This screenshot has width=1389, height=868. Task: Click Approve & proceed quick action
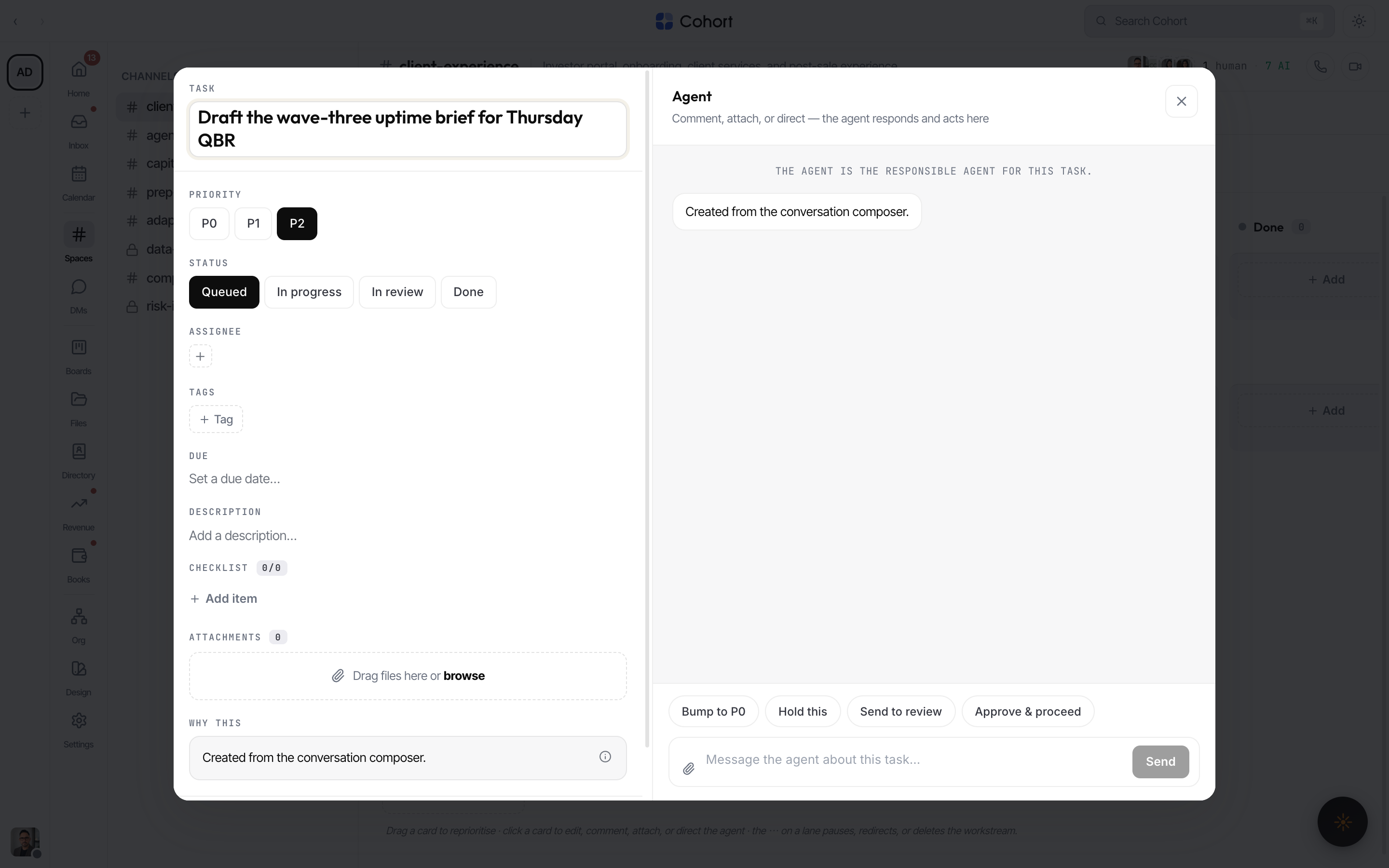1027,712
